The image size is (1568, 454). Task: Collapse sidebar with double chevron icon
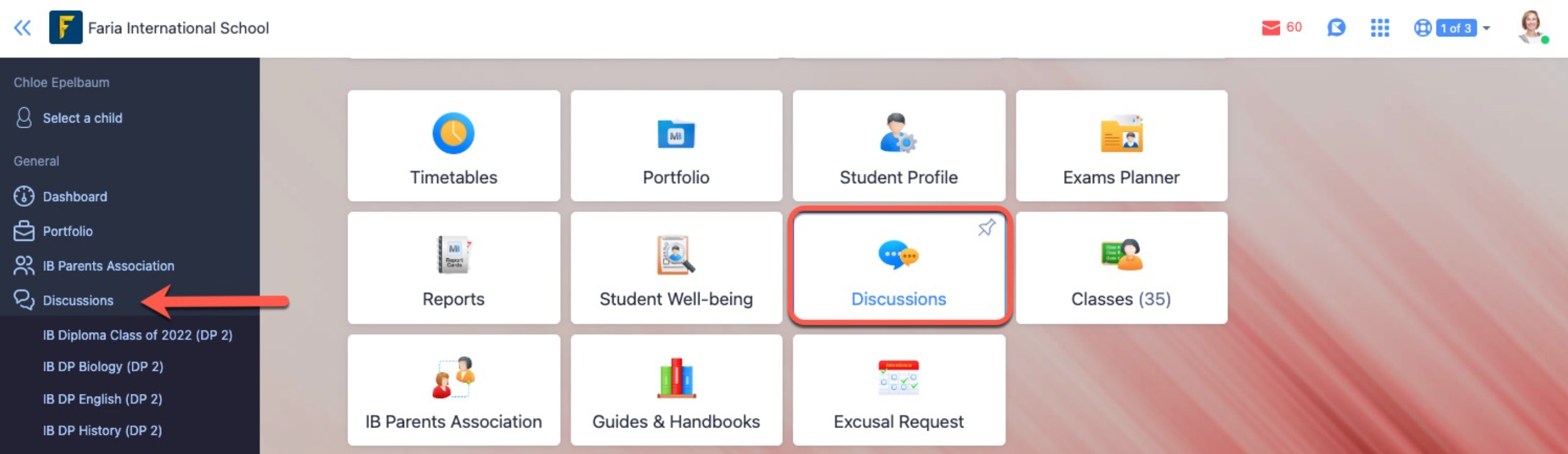pos(23,27)
